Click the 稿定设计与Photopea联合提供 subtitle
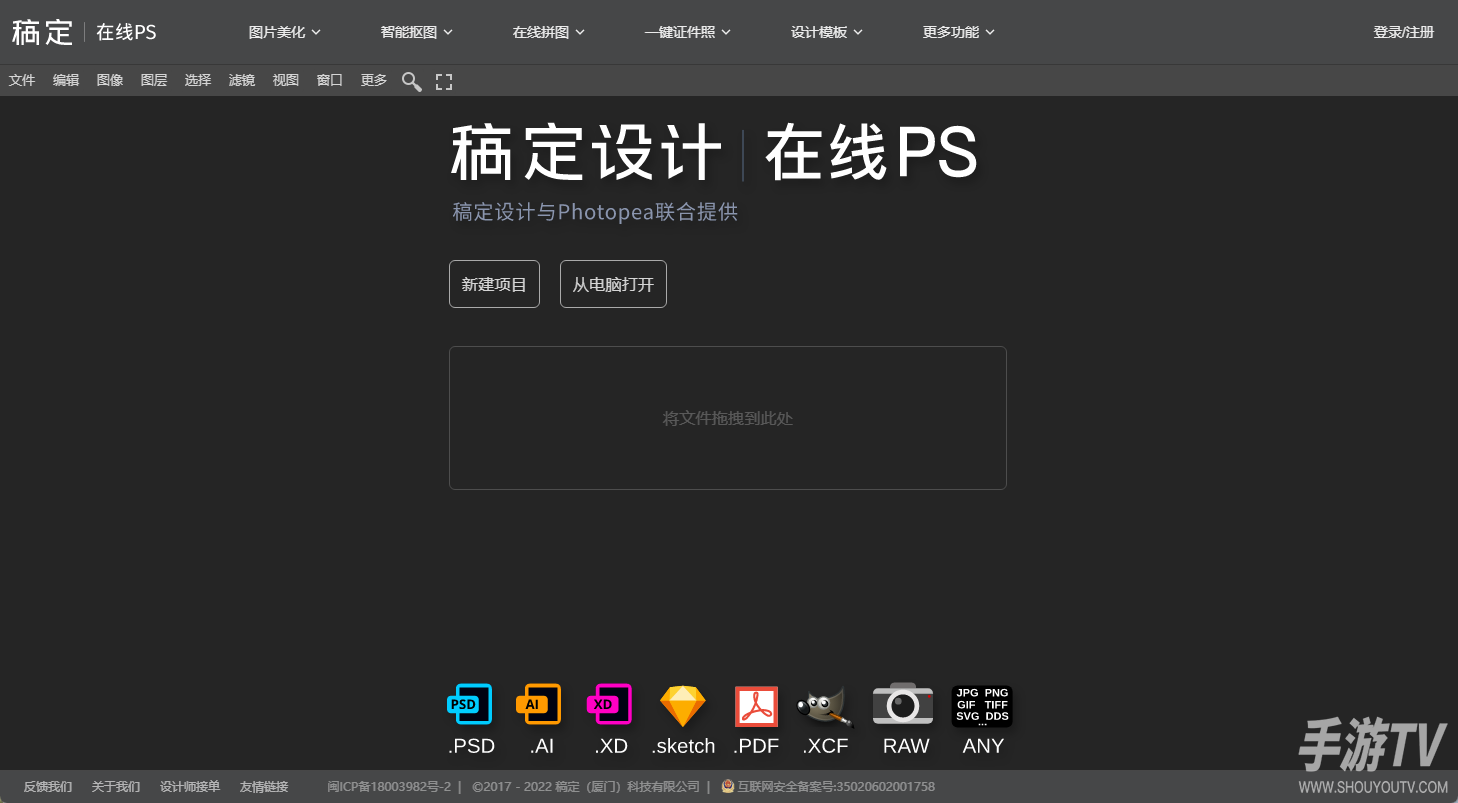The width and height of the screenshot is (1458, 803). 595,212
